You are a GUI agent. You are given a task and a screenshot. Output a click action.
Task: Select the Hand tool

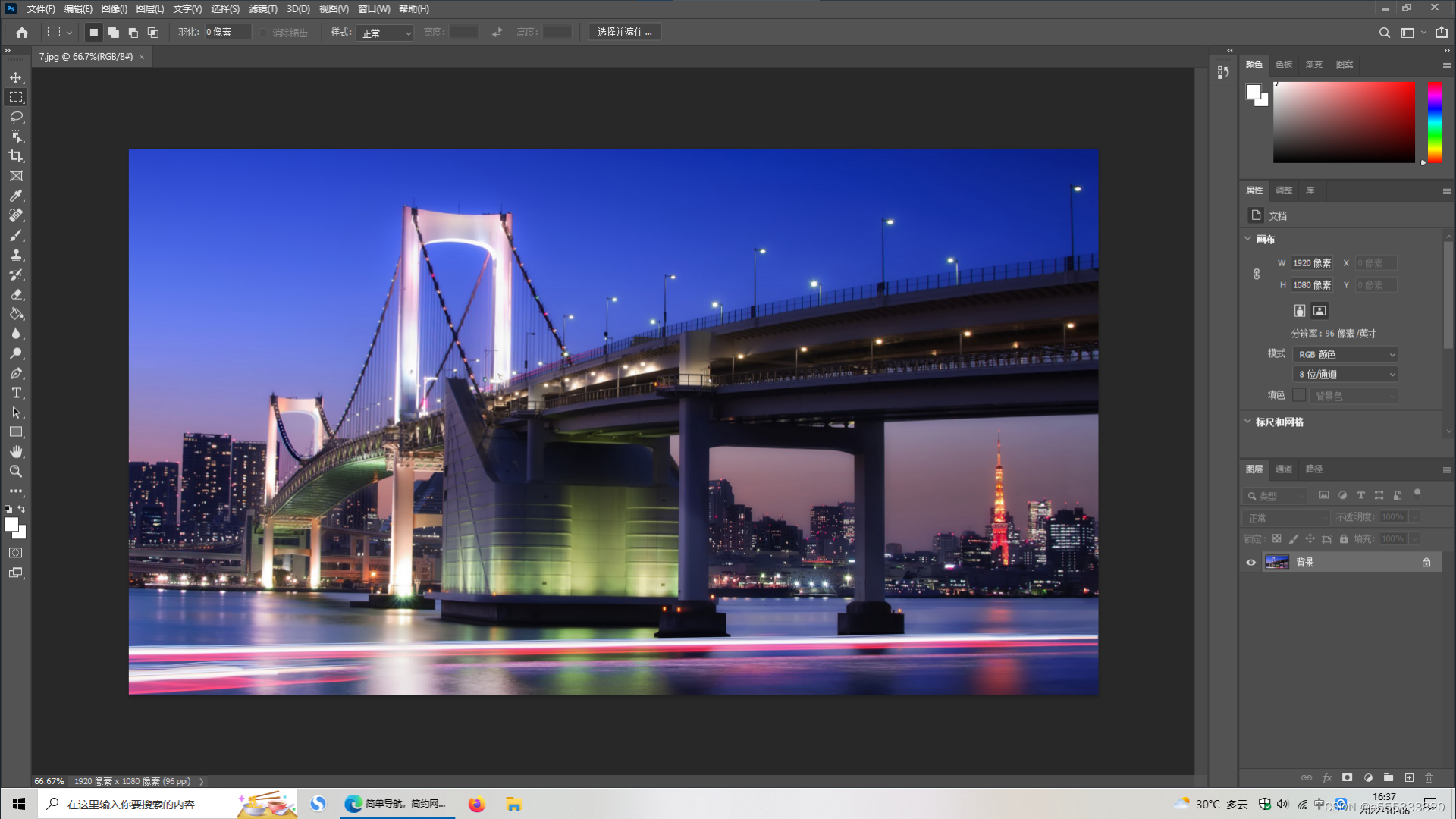coord(16,451)
